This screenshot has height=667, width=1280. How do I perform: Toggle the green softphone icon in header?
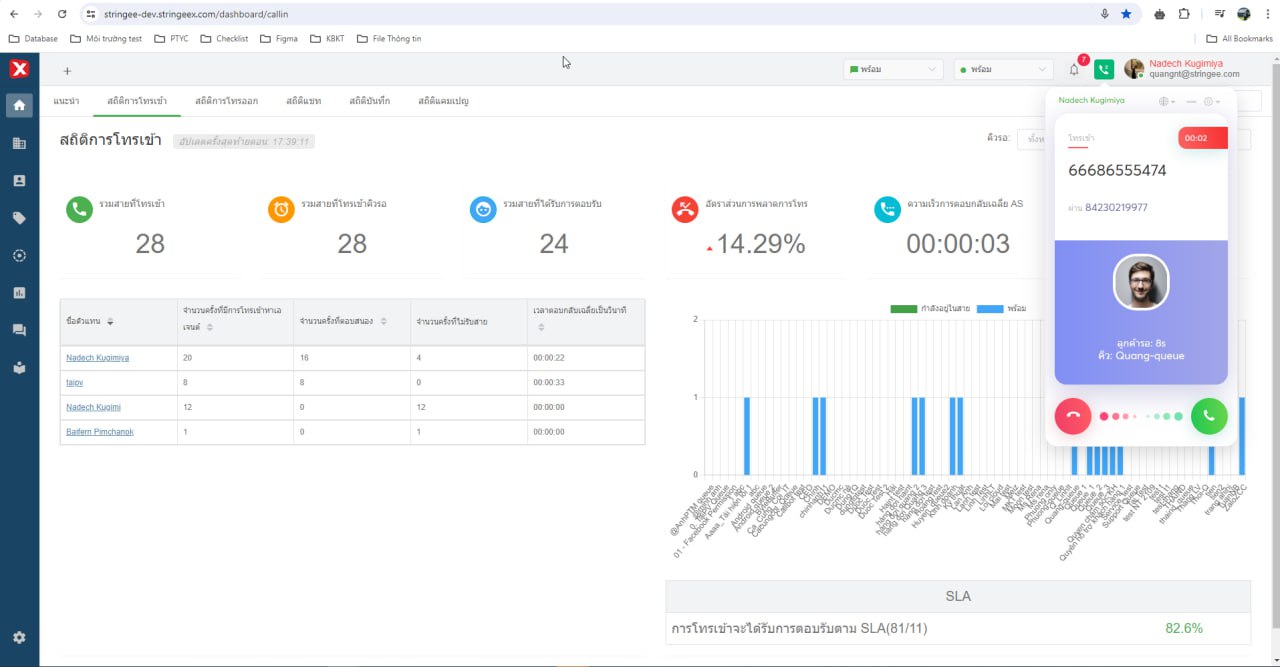tap(1103, 69)
